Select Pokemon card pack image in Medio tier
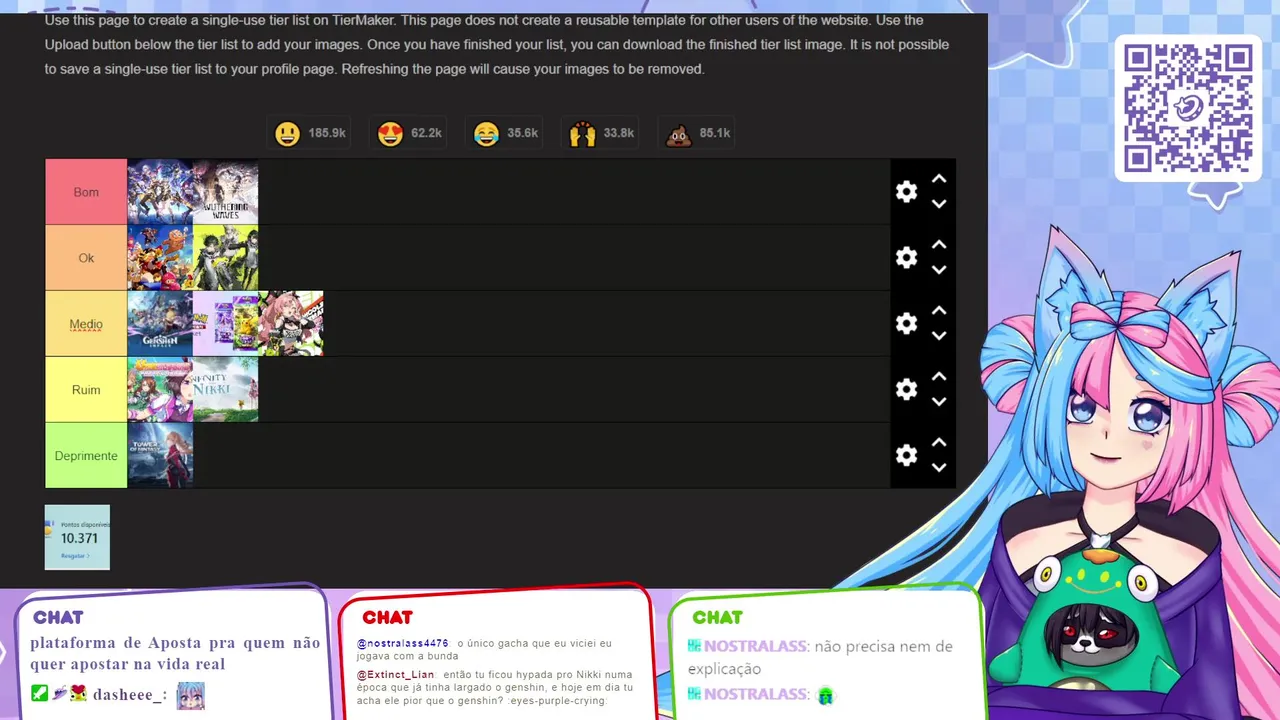 (x=225, y=324)
